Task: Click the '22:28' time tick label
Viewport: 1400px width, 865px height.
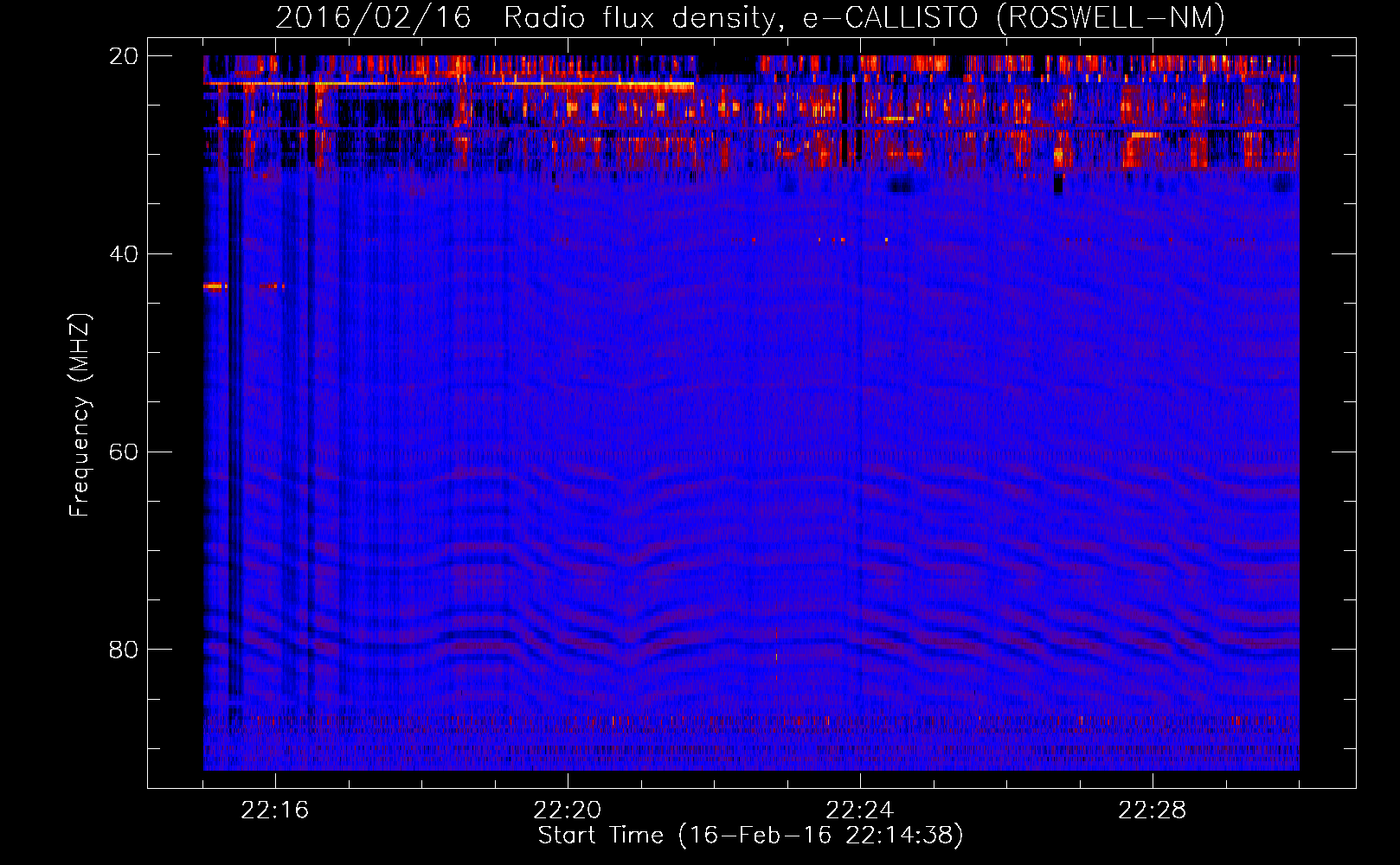Action: [x=1153, y=811]
